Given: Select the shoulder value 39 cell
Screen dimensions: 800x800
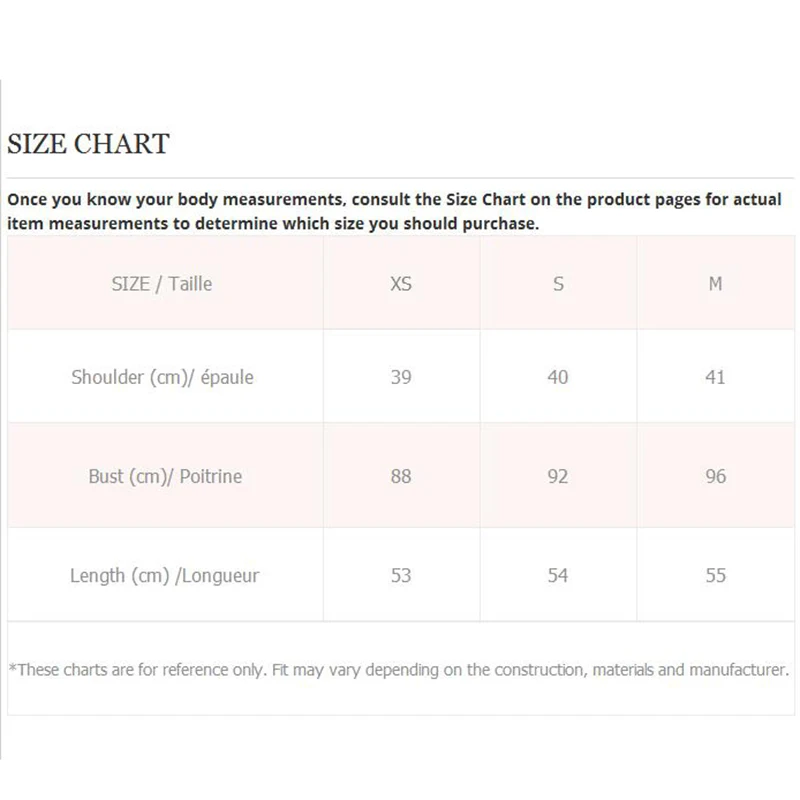Looking at the screenshot, I should (x=401, y=377).
